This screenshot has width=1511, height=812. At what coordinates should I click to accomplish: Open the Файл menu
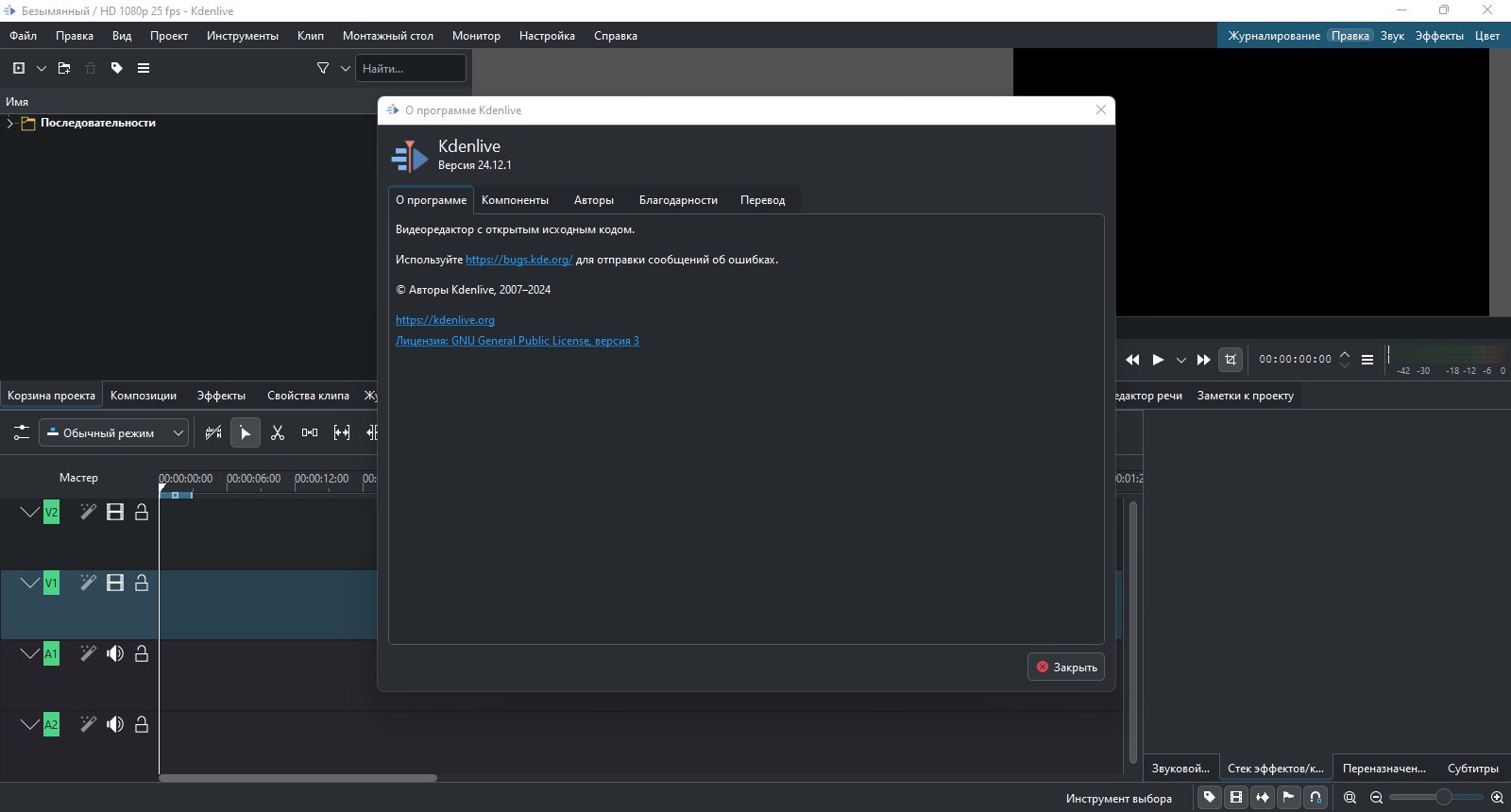(24, 36)
